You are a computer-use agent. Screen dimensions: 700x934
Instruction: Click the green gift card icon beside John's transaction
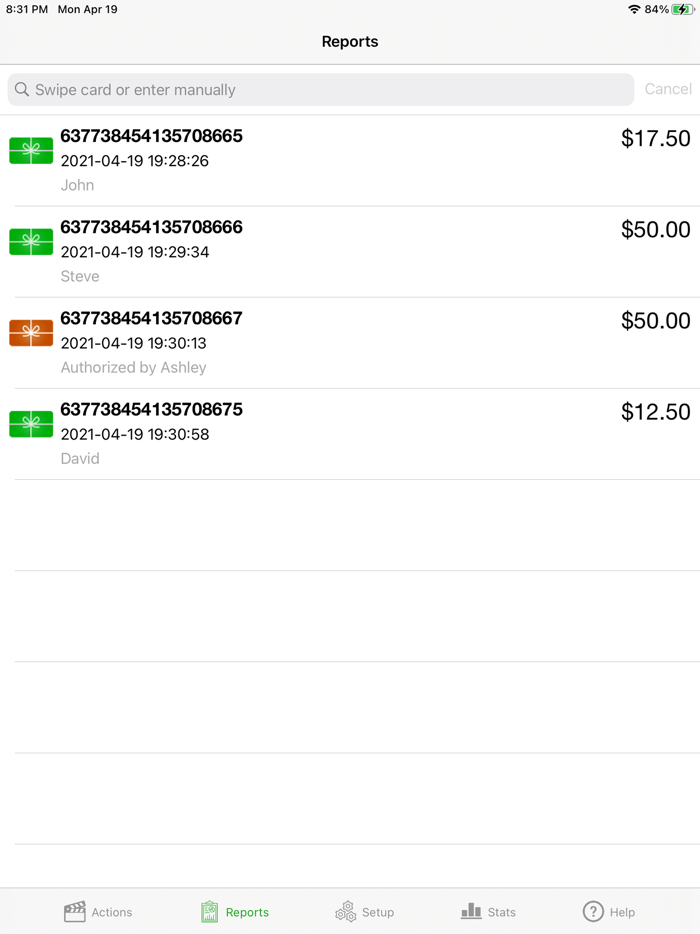(x=30, y=150)
